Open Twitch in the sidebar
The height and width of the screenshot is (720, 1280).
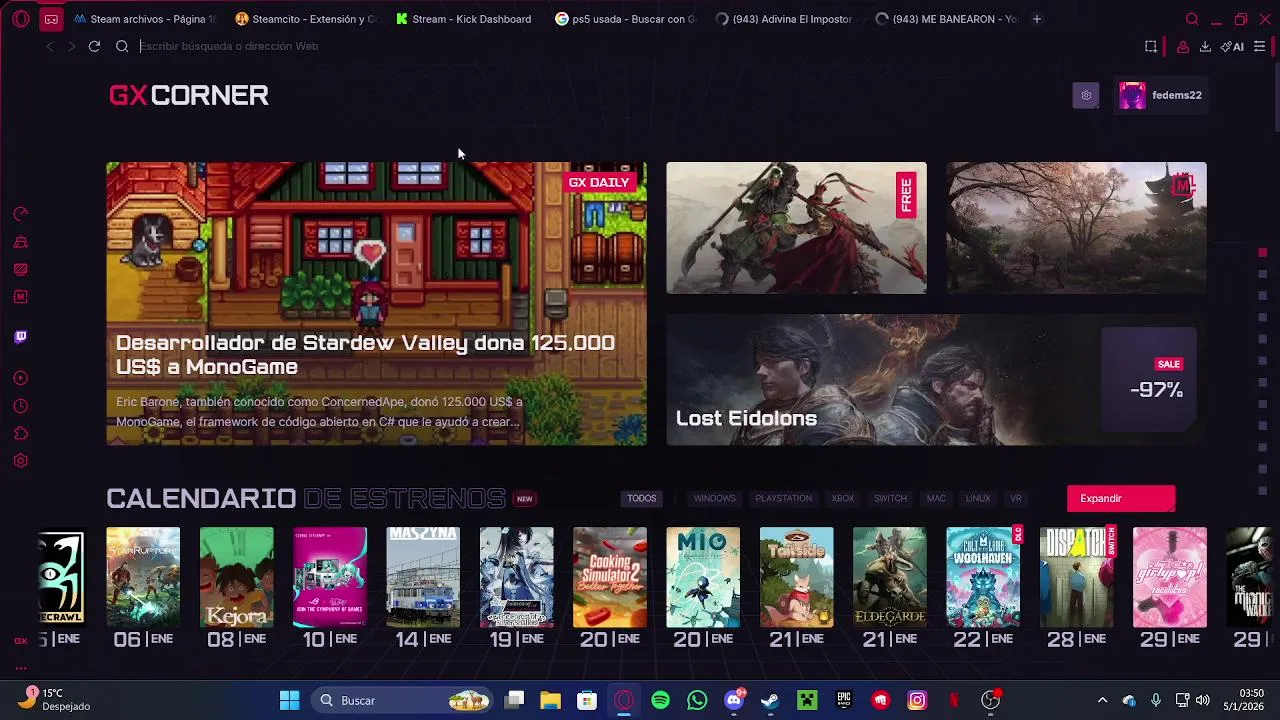pos(21,337)
